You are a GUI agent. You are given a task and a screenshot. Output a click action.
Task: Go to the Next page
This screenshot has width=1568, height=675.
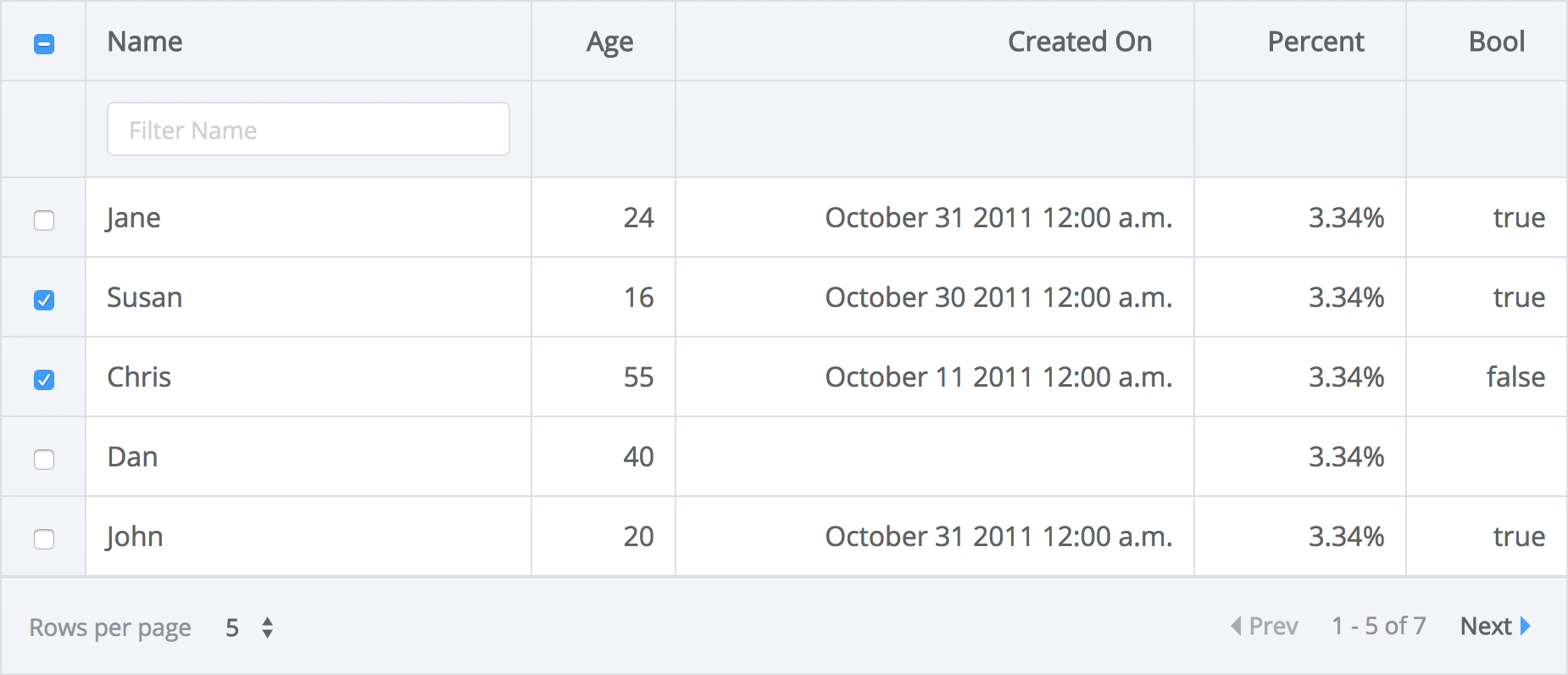[x=1486, y=626]
